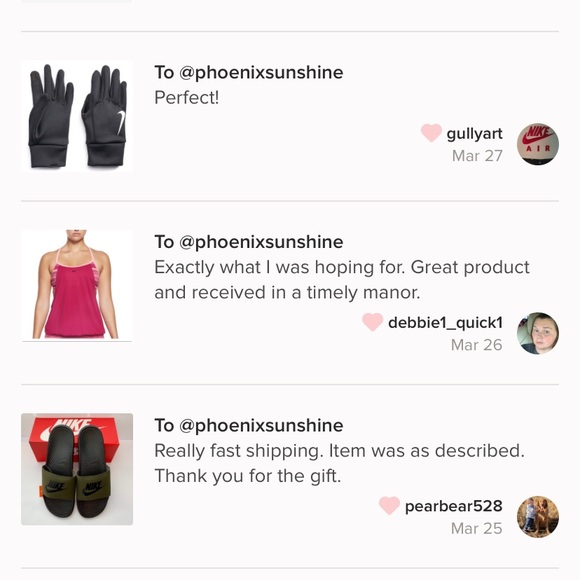Tap @phoenixsunshine in the gloves review
This screenshot has height=580, width=580.
(261, 72)
